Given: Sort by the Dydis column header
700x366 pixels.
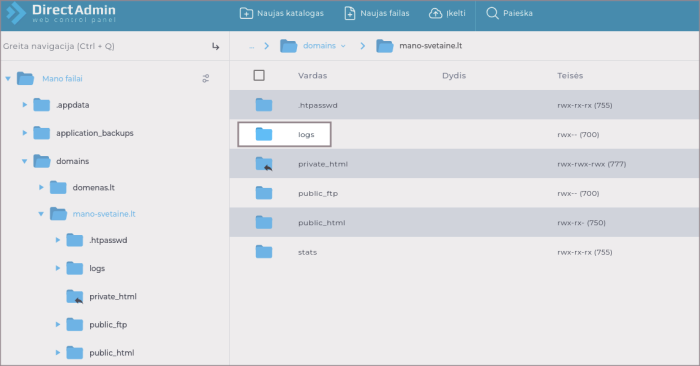Looking at the screenshot, I should [454, 75].
